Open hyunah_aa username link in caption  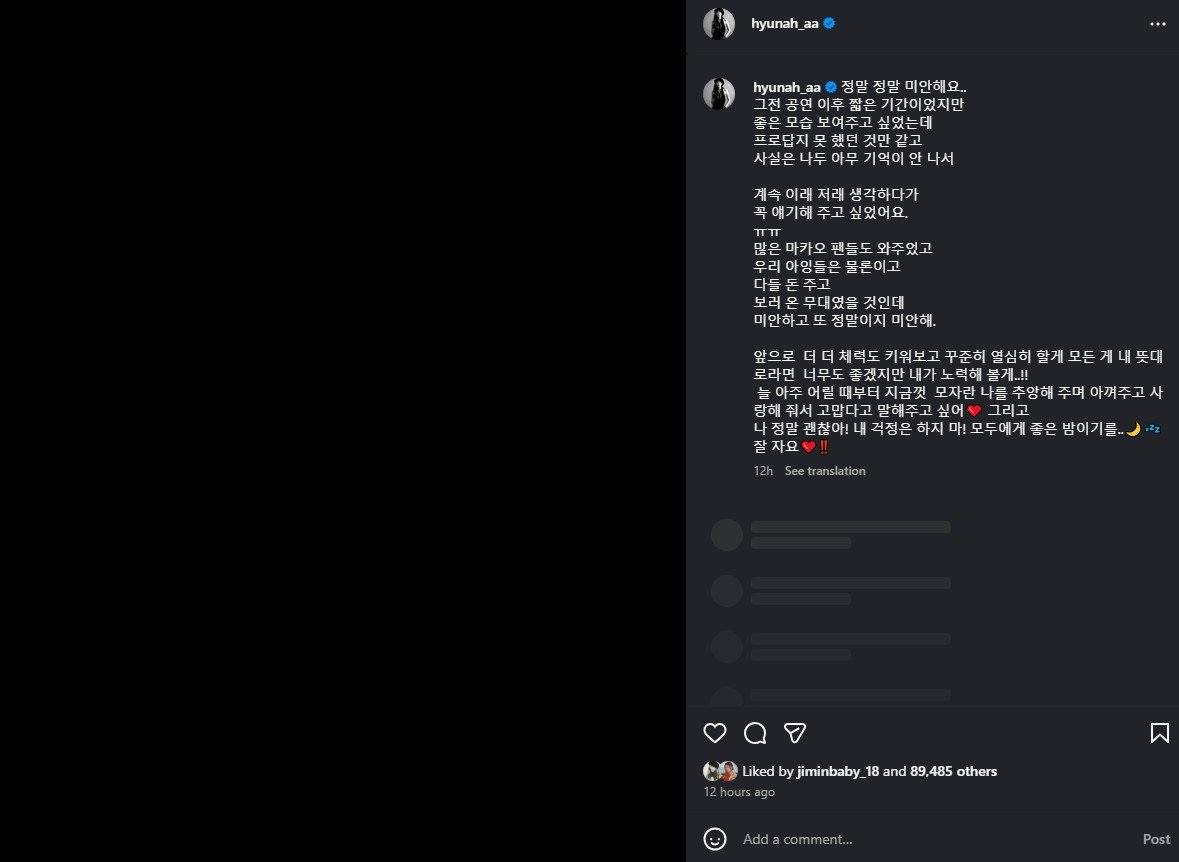[787, 87]
